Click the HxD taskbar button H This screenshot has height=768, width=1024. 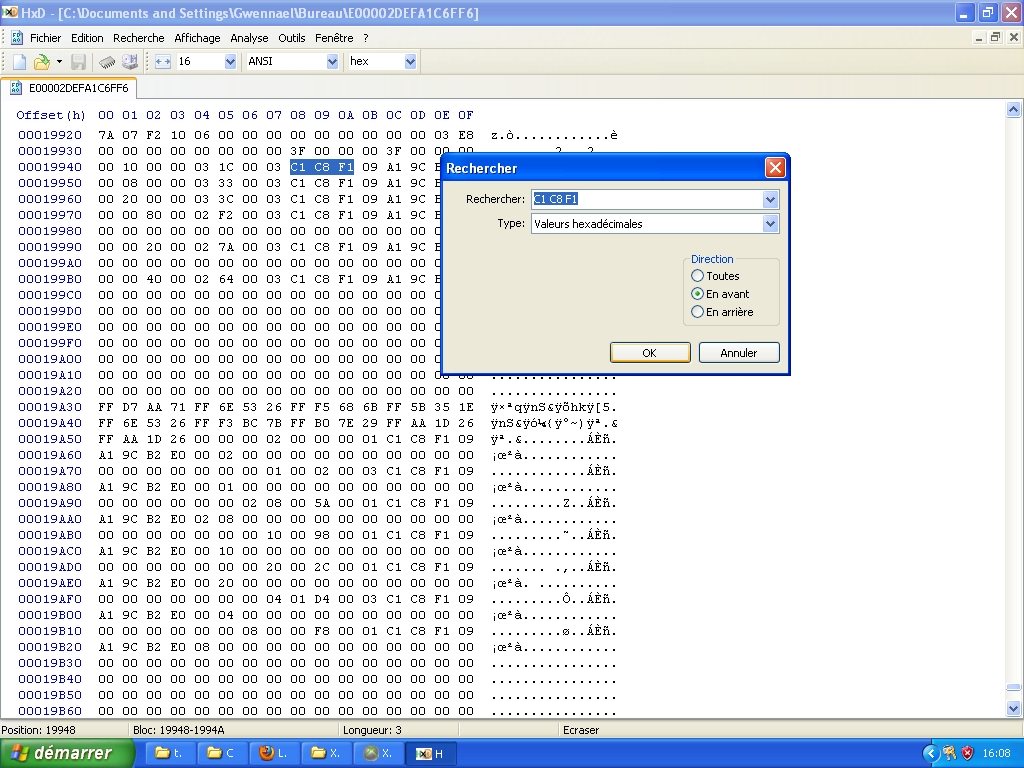click(430, 753)
